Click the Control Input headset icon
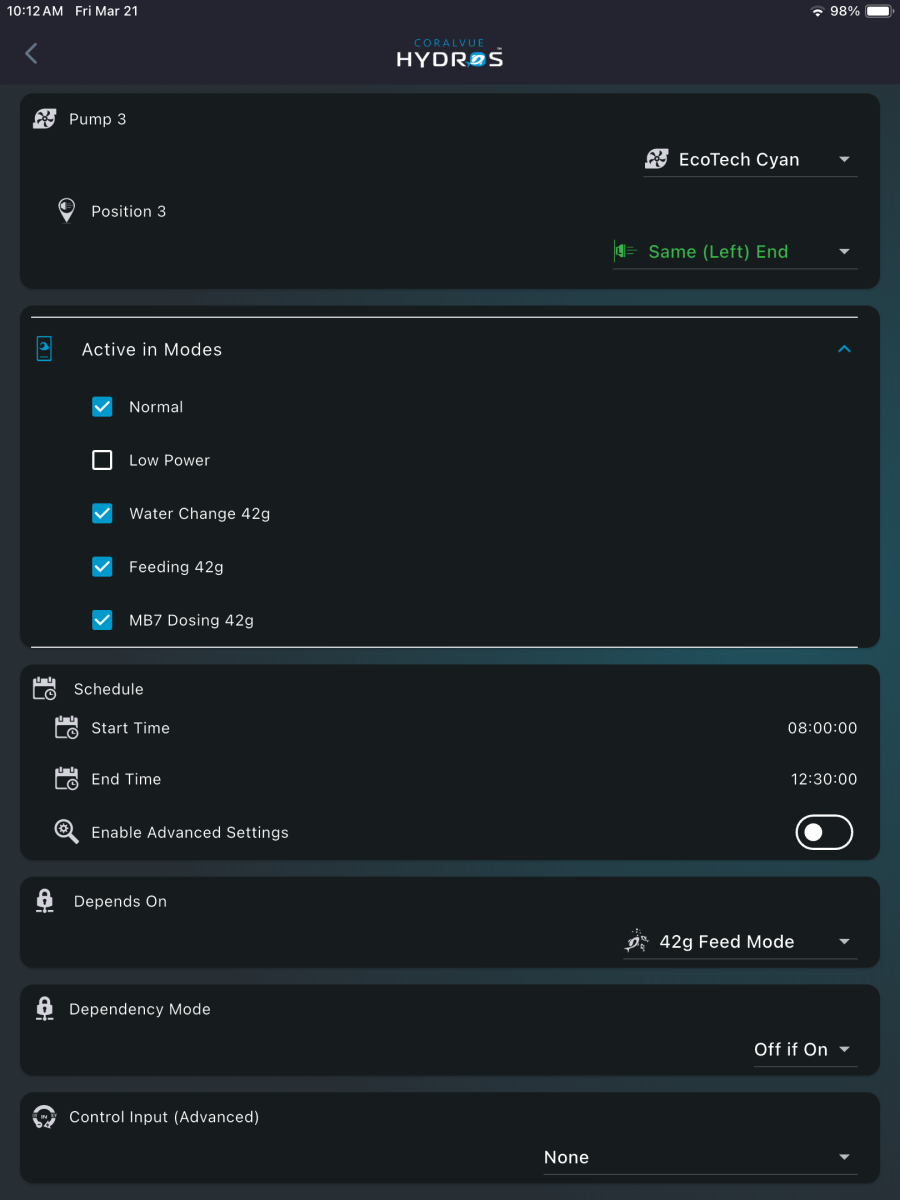This screenshot has width=900, height=1200. click(45, 1117)
